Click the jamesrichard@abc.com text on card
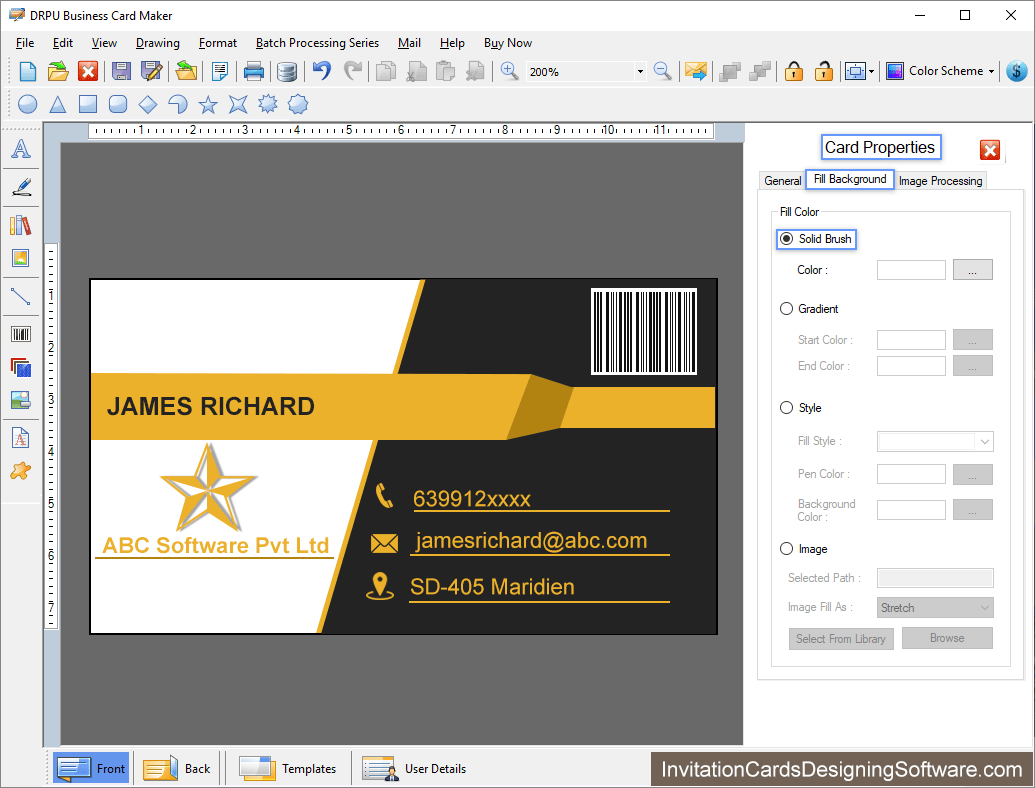The image size is (1035, 788). pyautogui.click(x=531, y=541)
